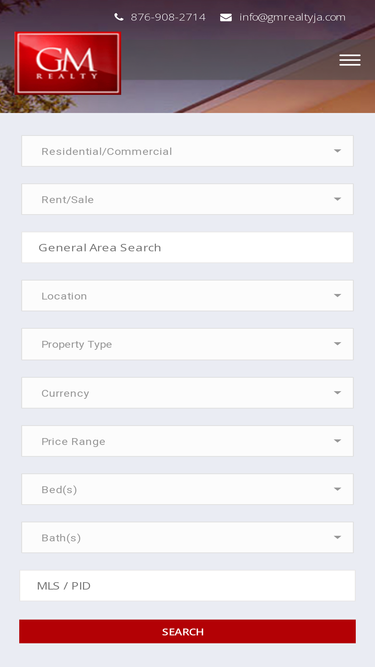375x667 pixels.
Task: Open the Residential/Commercial dropdown
Action: 188,151
